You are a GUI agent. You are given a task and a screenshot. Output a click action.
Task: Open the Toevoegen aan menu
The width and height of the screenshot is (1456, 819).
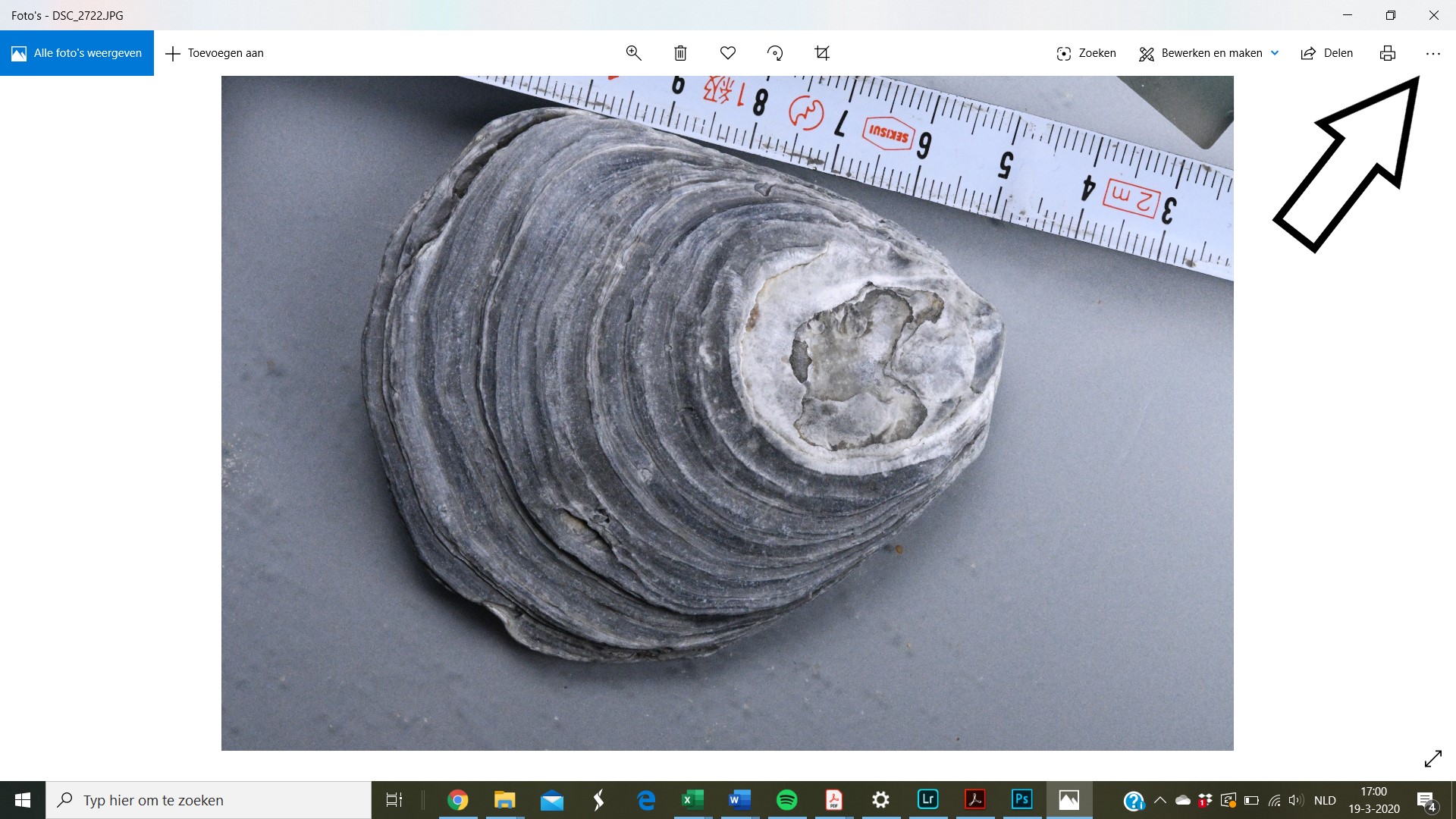pyautogui.click(x=215, y=53)
